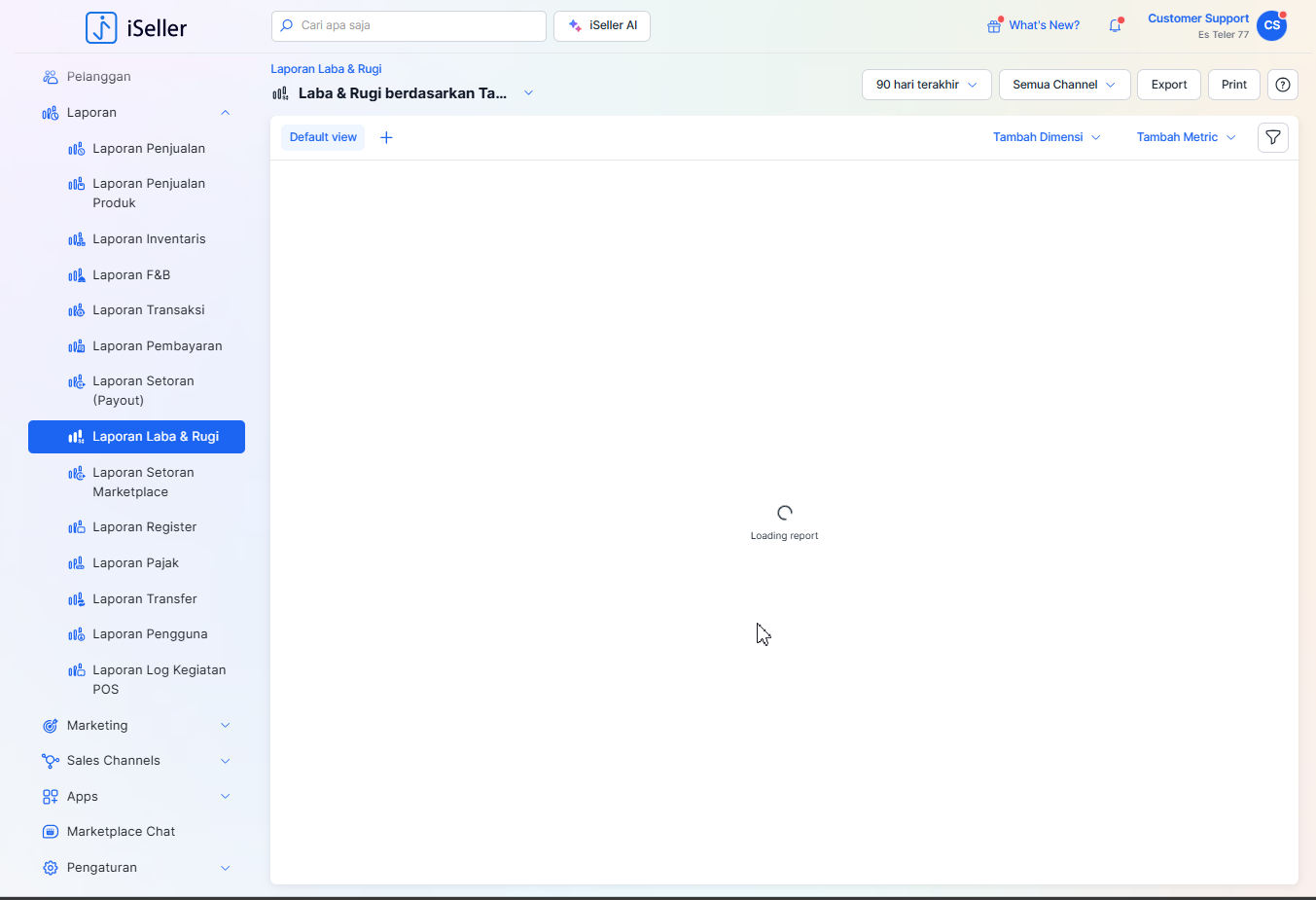Image resolution: width=1316 pixels, height=900 pixels.
Task: Click the Export button
Action: [x=1168, y=85]
